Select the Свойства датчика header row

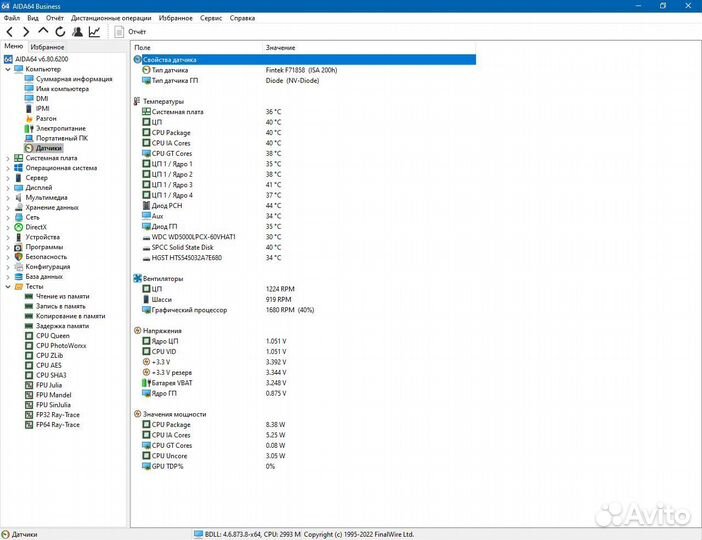pyautogui.click(x=304, y=60)
